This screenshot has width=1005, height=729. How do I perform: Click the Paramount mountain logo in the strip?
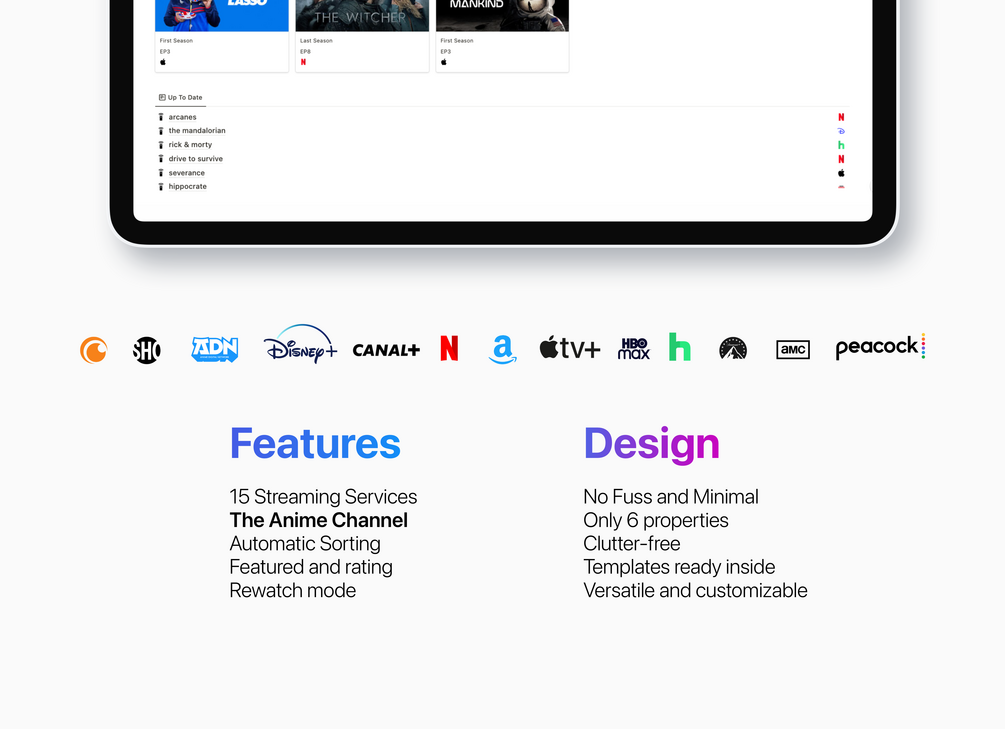tap(733, 348)
